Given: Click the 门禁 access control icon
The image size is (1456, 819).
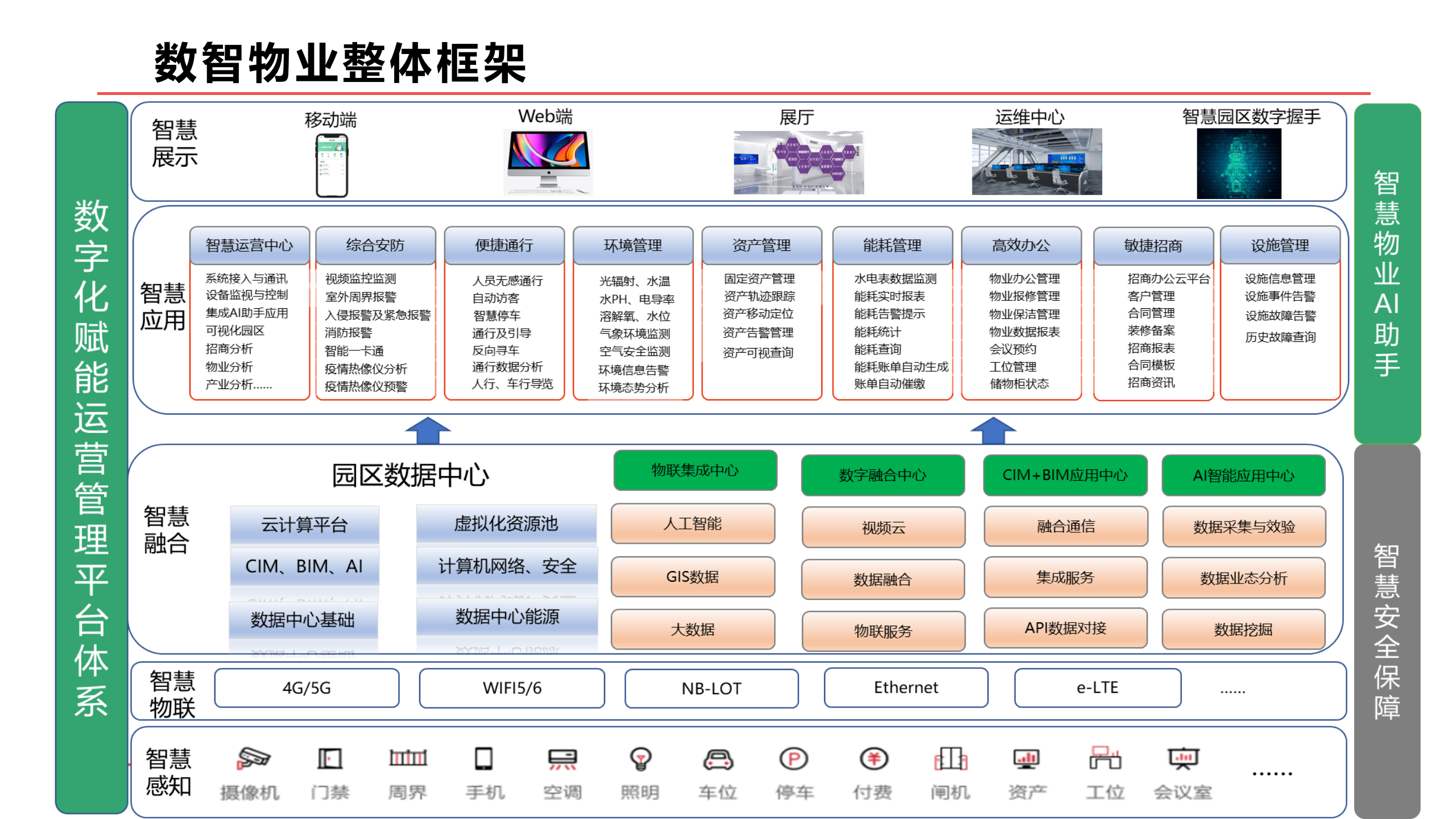Looking at the screenshot, I should pyautogui.click(x=330, y=758).
